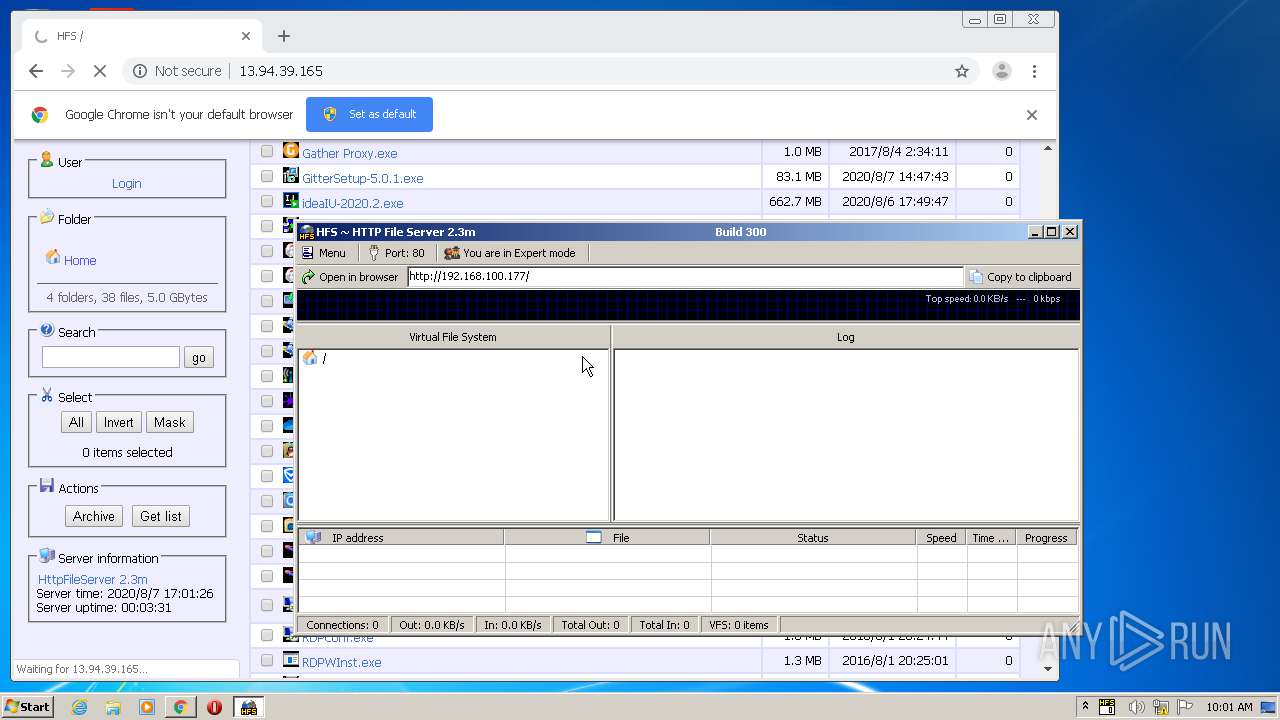Click the Not secure site info icon

coord(140,71)
